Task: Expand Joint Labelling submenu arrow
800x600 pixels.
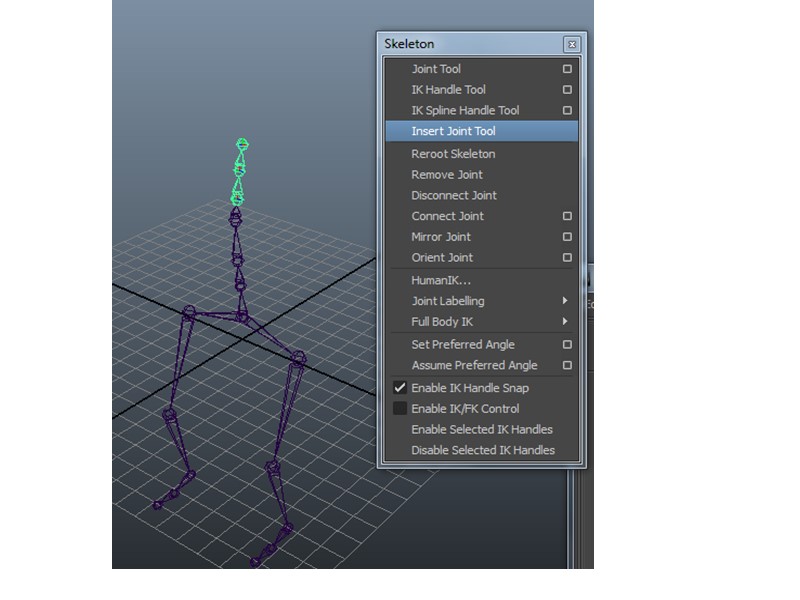Action: coord(565,301)
